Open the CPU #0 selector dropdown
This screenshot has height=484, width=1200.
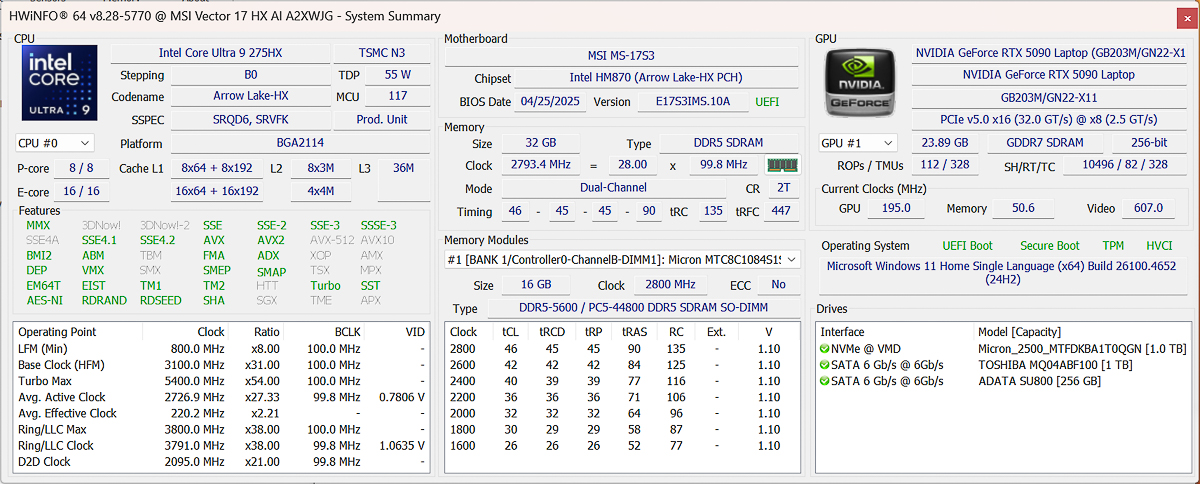(x=55, y=143)
